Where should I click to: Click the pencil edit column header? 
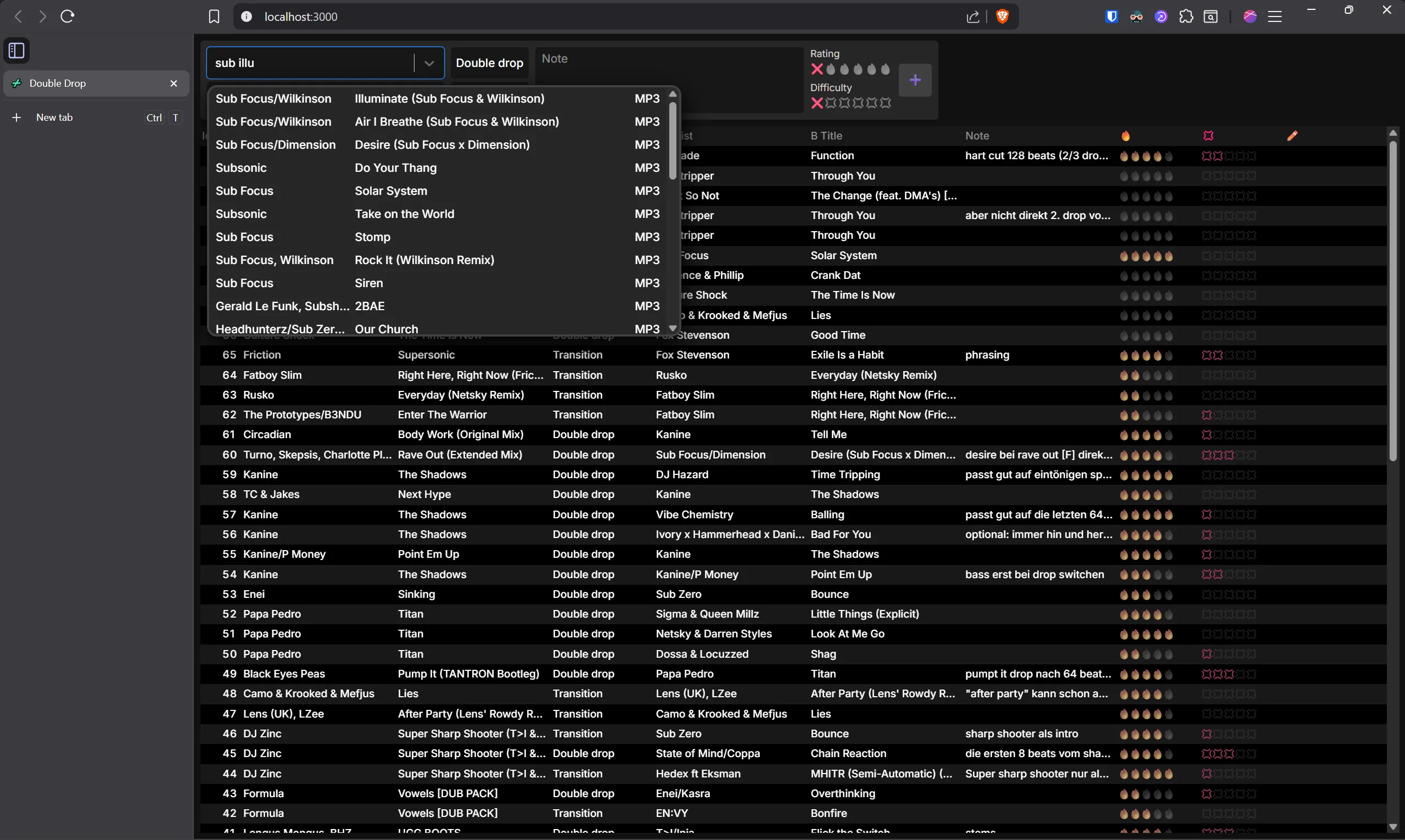1292,136
